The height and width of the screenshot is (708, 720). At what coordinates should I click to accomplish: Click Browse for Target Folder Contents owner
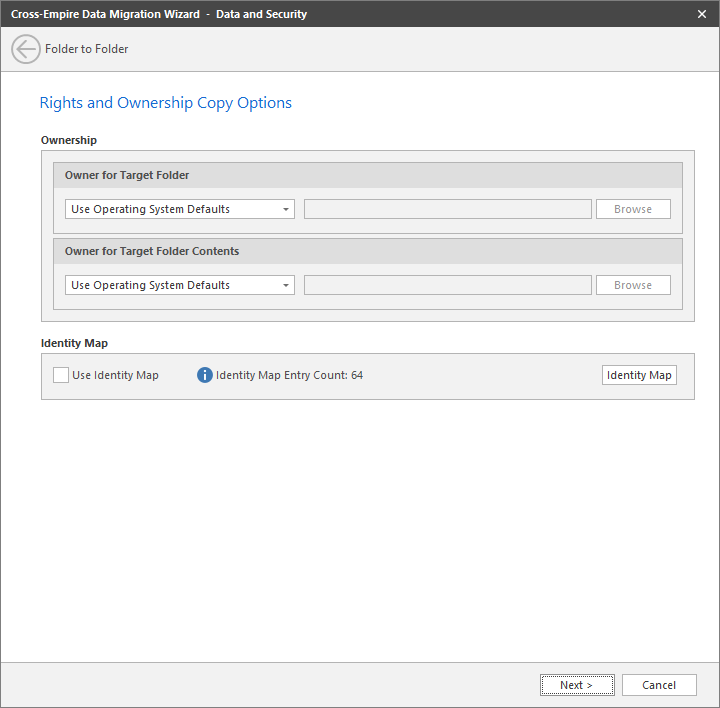pyautogui.click(x=633, y=285)
